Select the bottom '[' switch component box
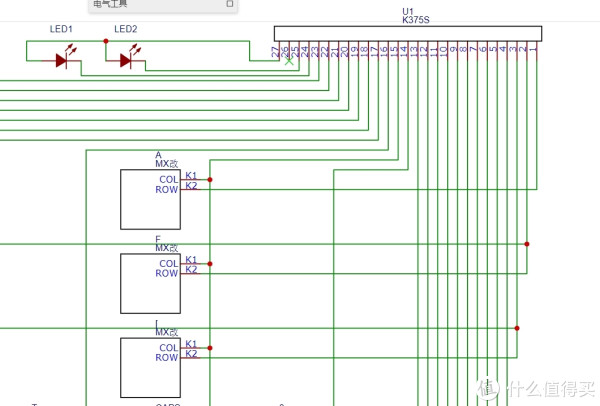 [x=150, y=368]
